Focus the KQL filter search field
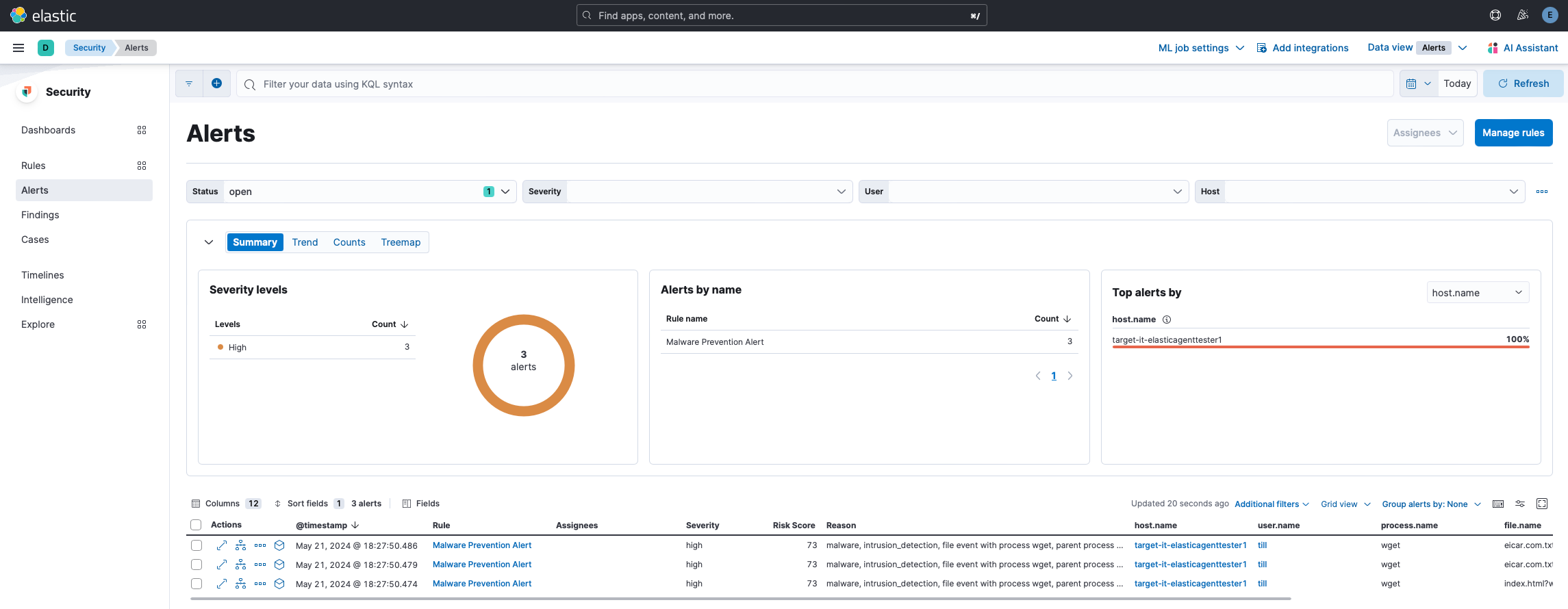The image size is (1568, 609). click(x=815, y=84)
